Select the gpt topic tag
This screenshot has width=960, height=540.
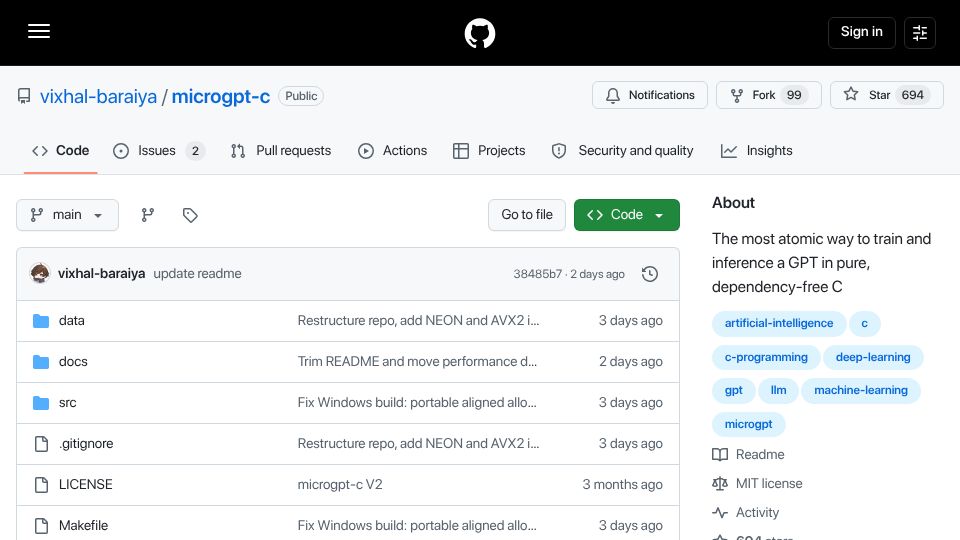733,391
